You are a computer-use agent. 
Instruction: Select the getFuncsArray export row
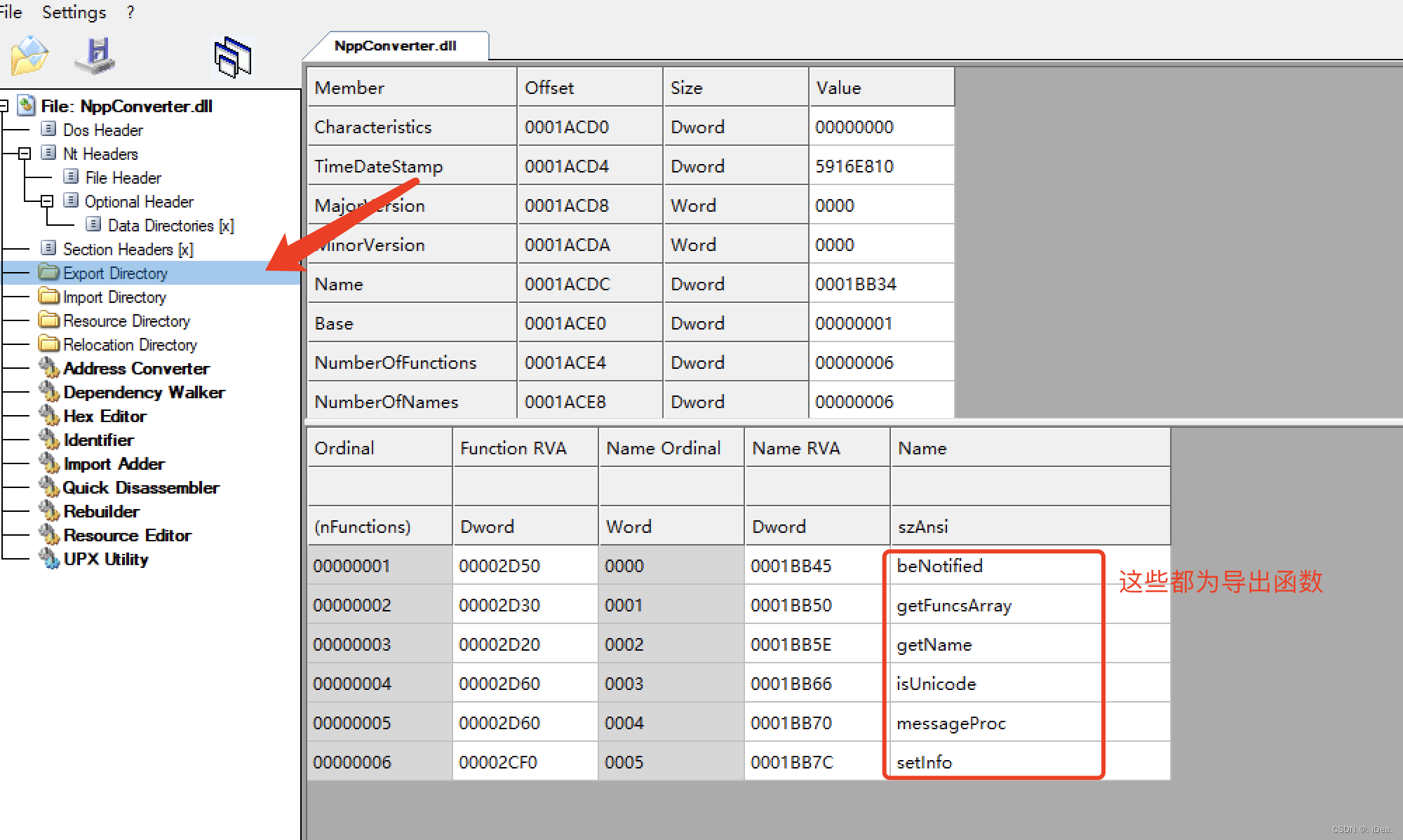[953, 605]
